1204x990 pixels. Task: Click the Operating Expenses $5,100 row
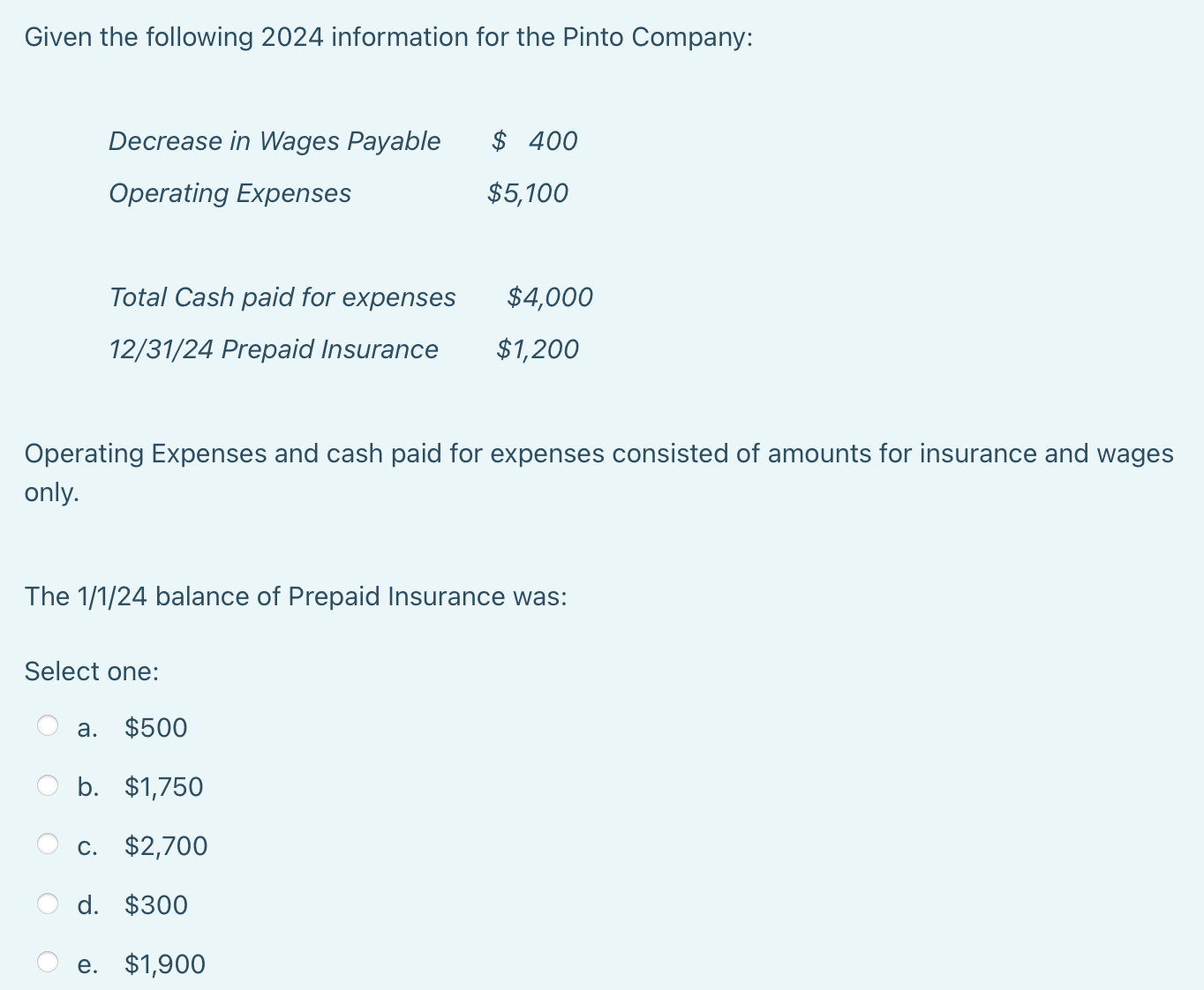339,193
